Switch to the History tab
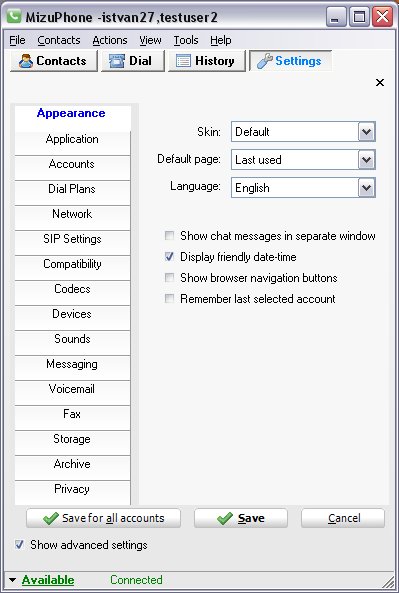This screenshot has width=399, height=593. (x=206, y=61)
